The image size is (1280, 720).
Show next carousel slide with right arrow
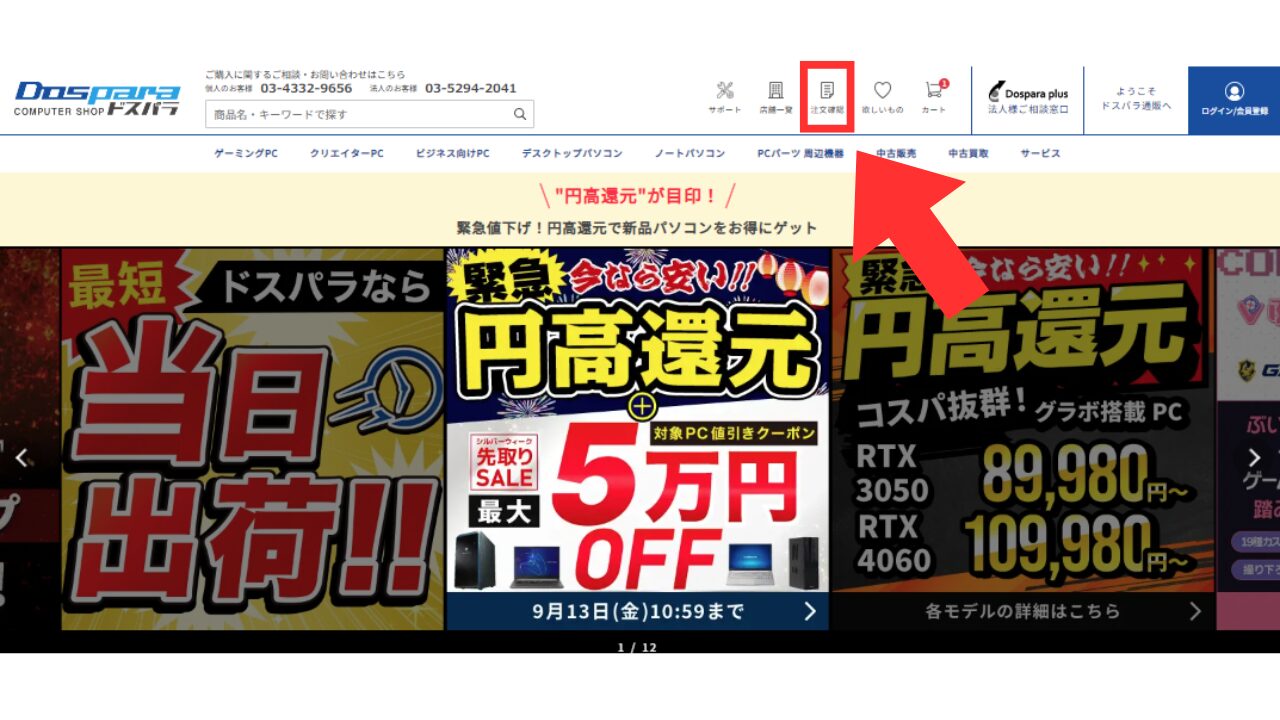point(1254,458)
